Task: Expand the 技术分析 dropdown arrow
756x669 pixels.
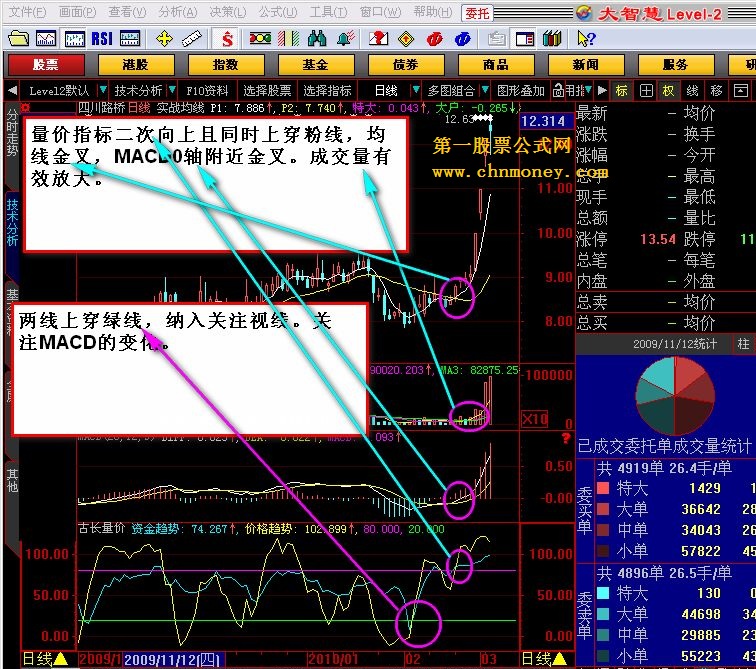Action: coord(172,90)
